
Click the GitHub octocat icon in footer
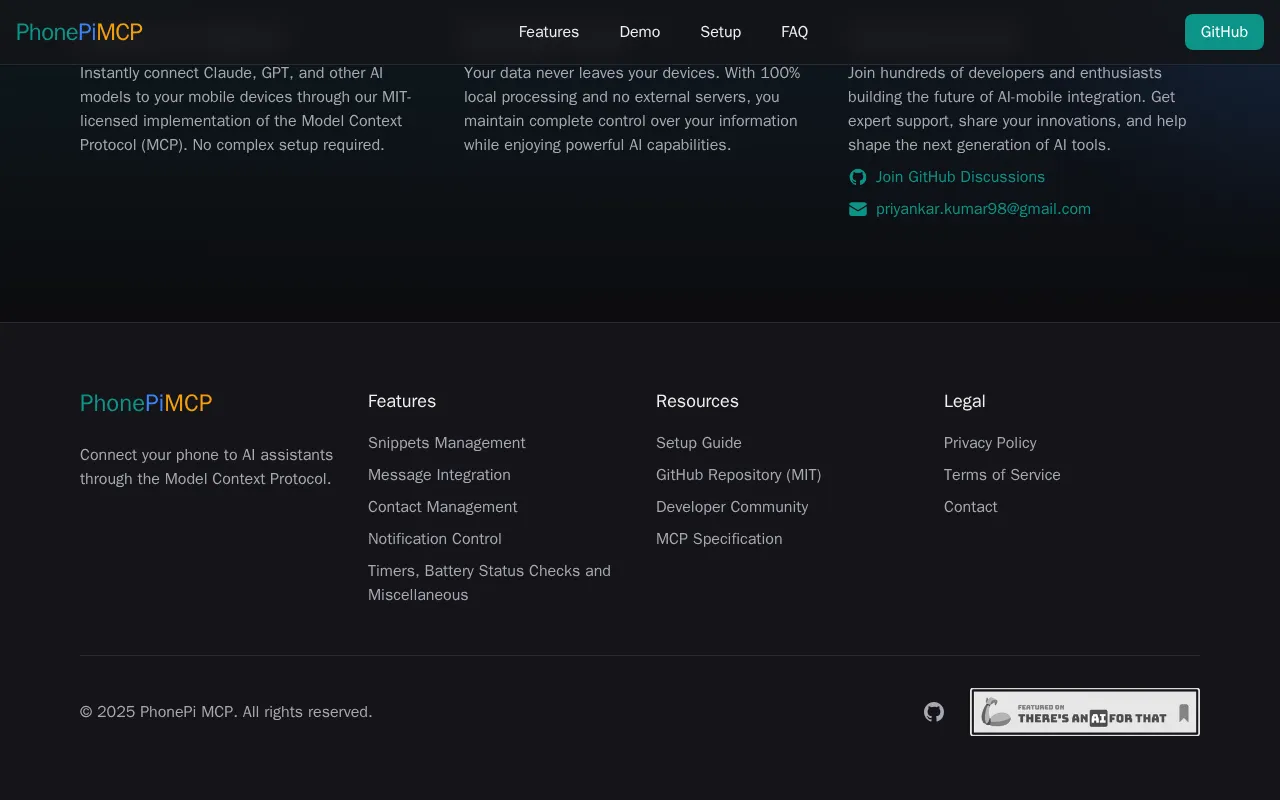pos(934,712)
